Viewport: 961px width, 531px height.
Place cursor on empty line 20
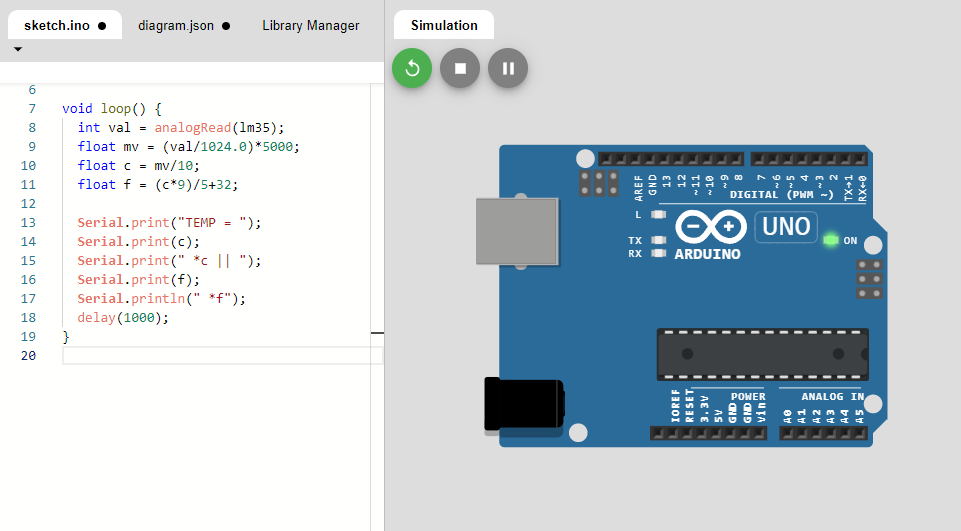tap(222, 356)
